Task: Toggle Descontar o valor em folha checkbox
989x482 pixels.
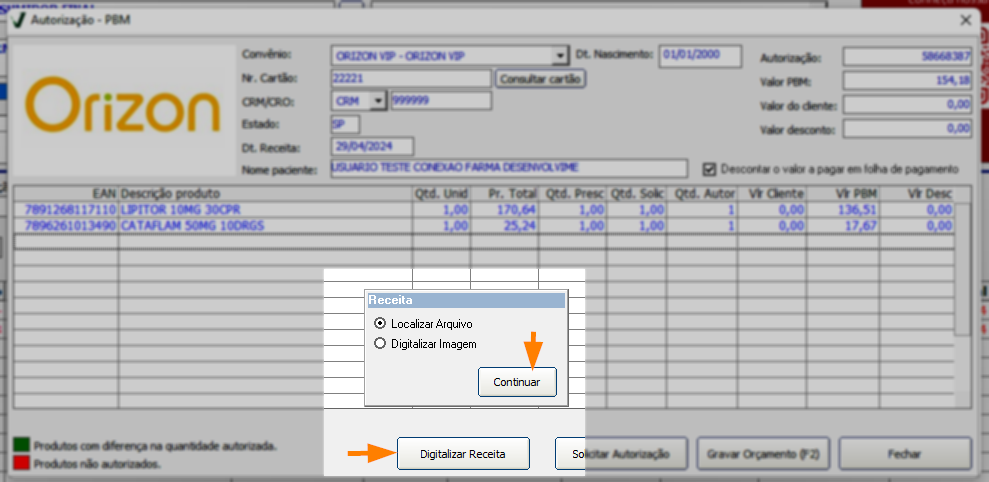Action: [710, 169]
